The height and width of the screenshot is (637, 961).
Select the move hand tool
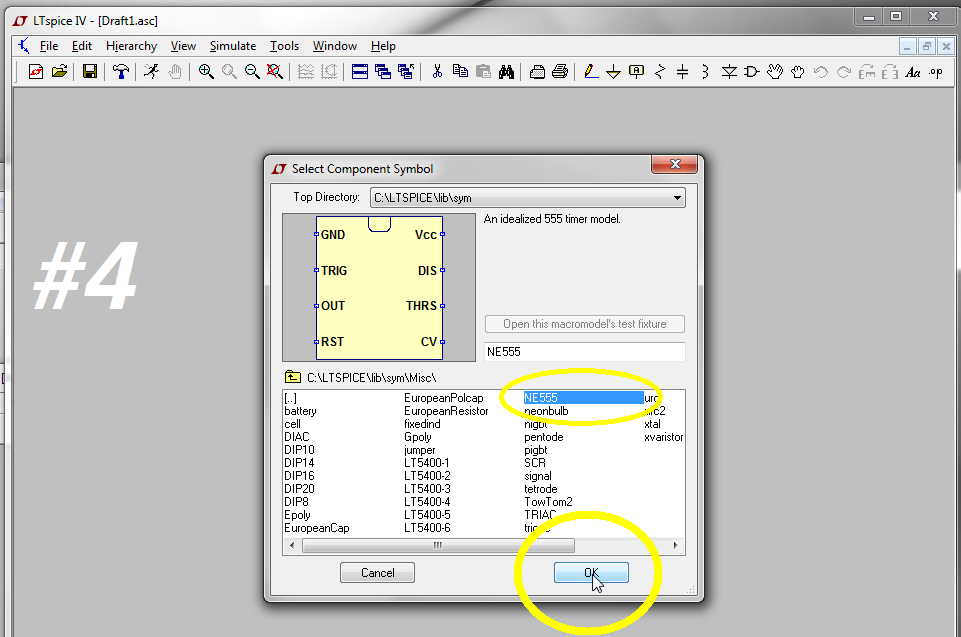pyautogui.click(x=775, y=72)
